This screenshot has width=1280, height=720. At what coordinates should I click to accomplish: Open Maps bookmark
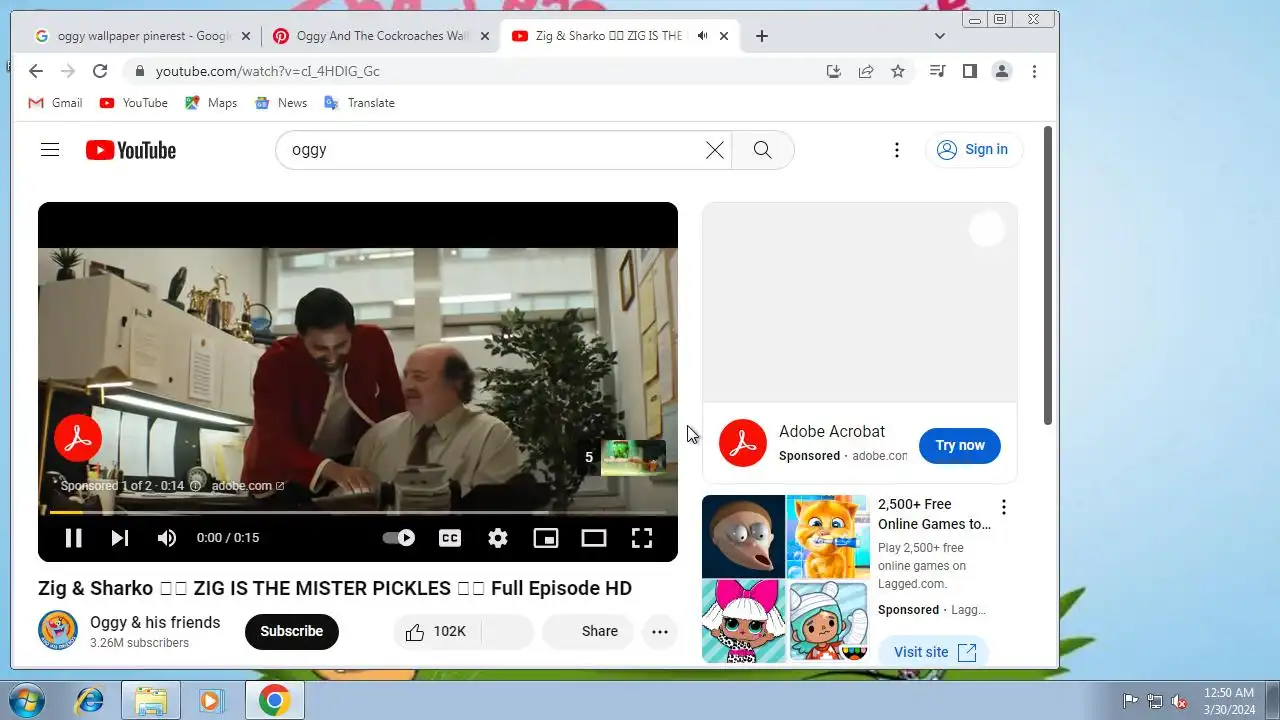click(211, 103)
